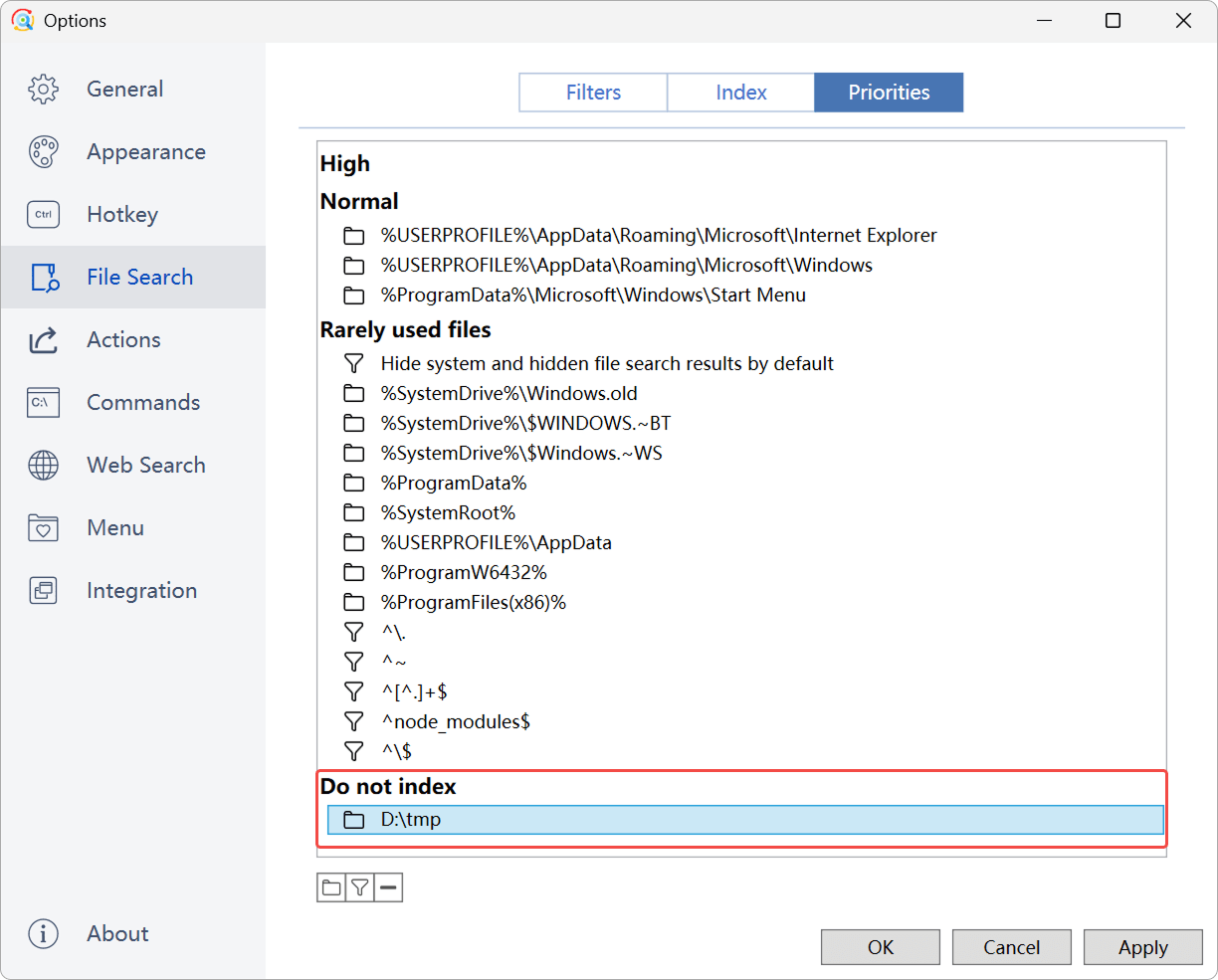
Task: Click the add filter funnel button
Action: point(360,887)
